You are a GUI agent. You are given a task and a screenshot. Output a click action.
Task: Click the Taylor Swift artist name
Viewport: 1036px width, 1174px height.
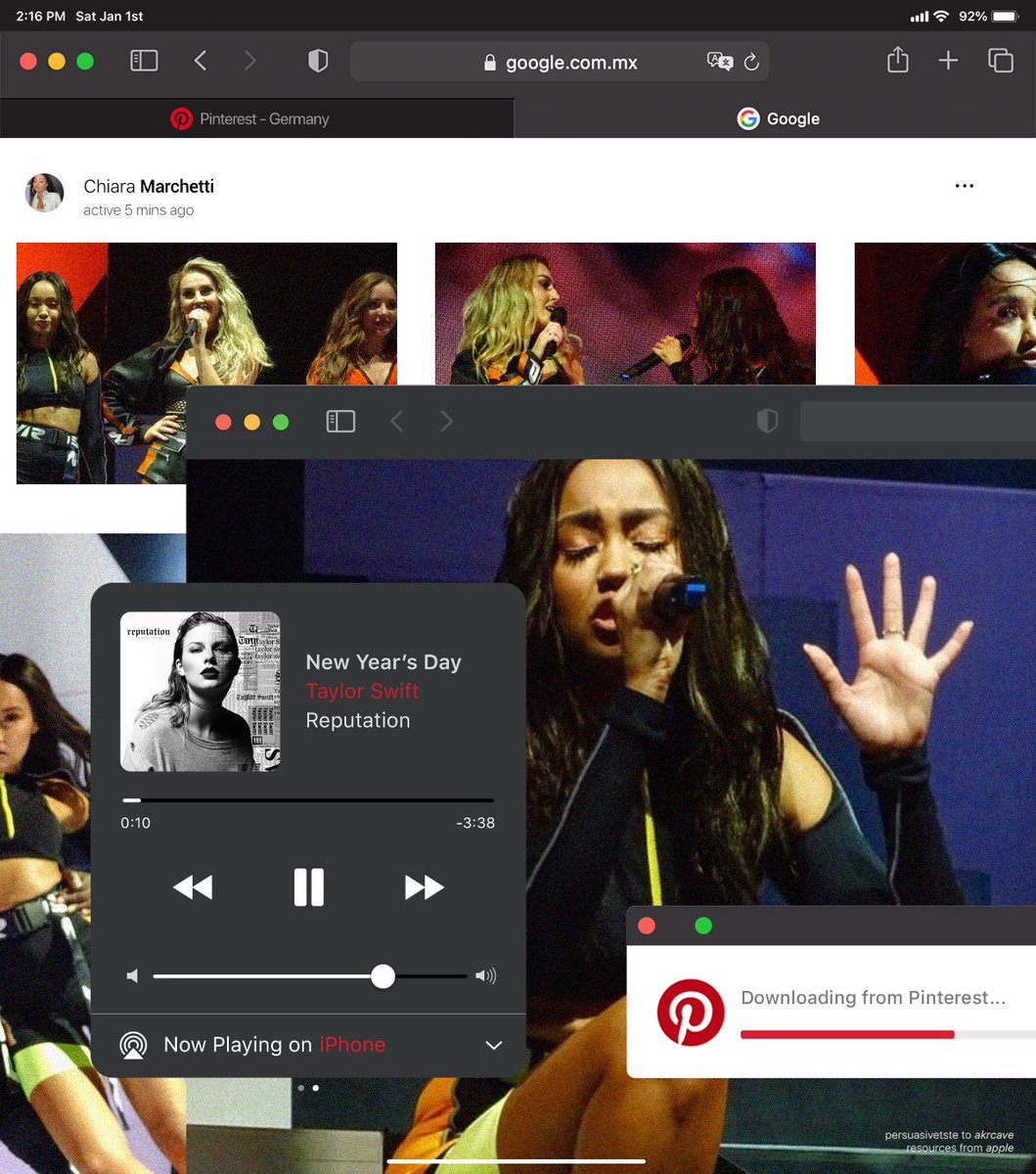point(362,691)
